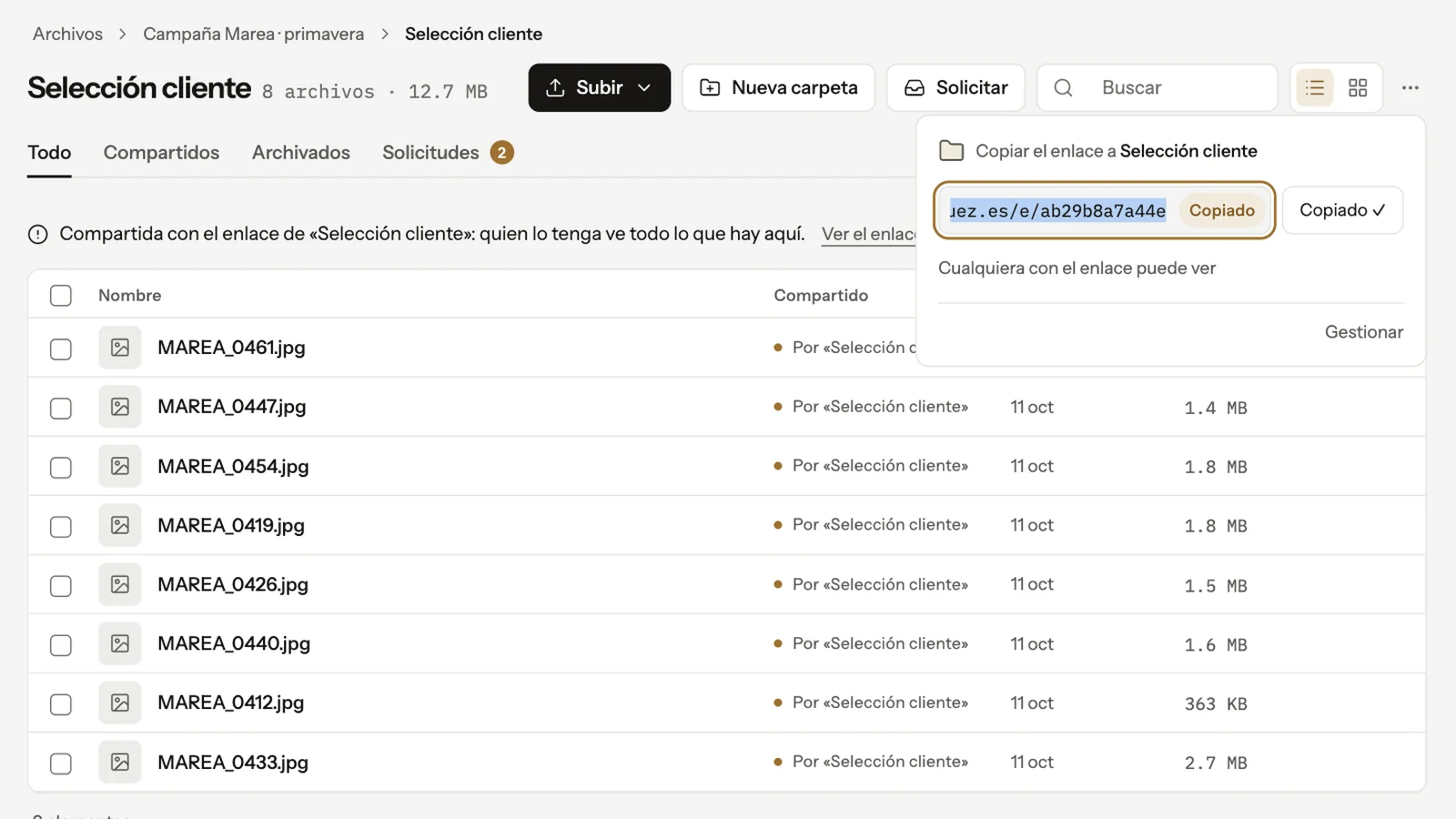
Task: Focus the Buscar search field
Action: tap(1158, 87)
